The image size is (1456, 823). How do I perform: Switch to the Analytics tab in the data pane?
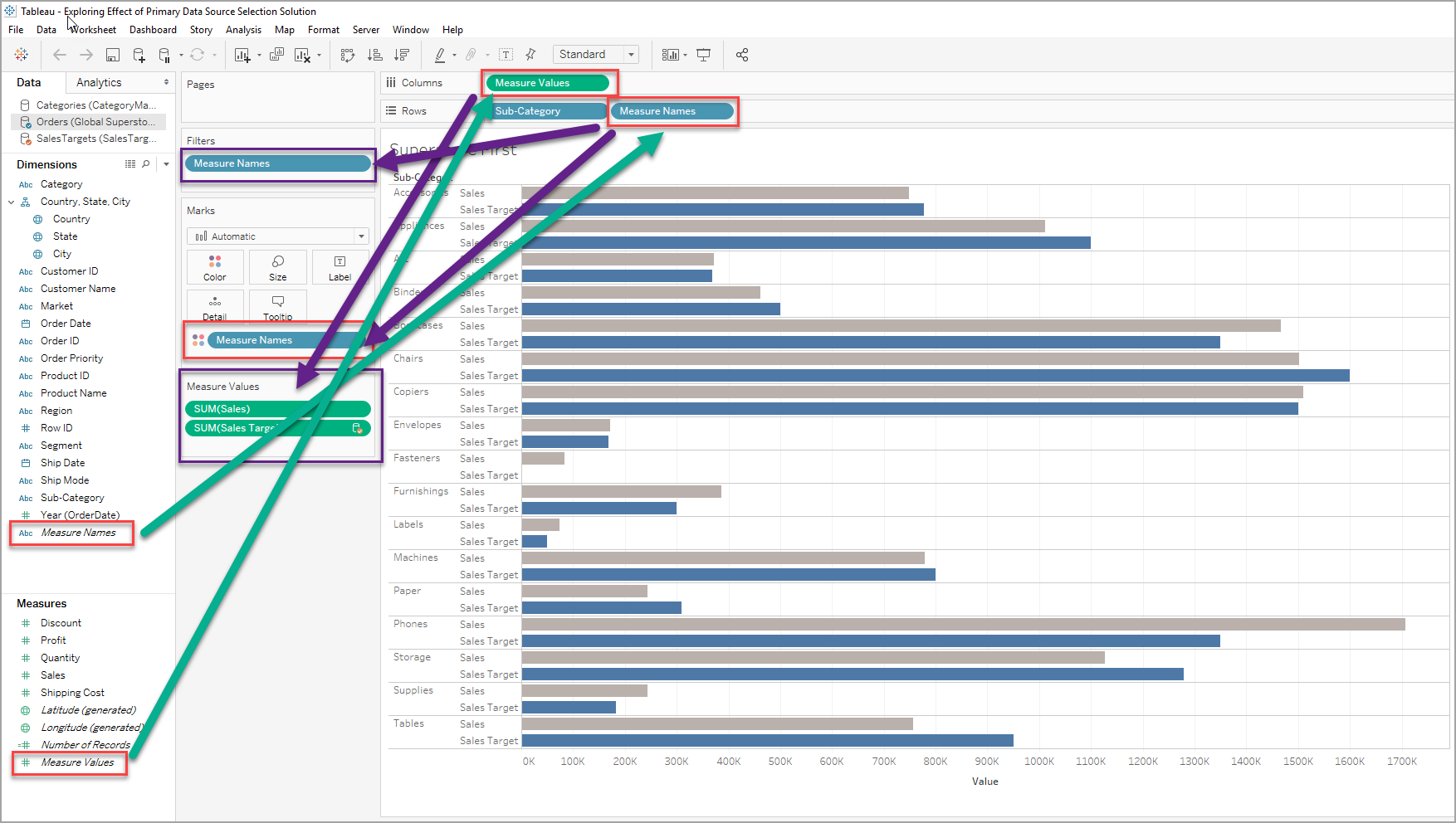point(99,82)
